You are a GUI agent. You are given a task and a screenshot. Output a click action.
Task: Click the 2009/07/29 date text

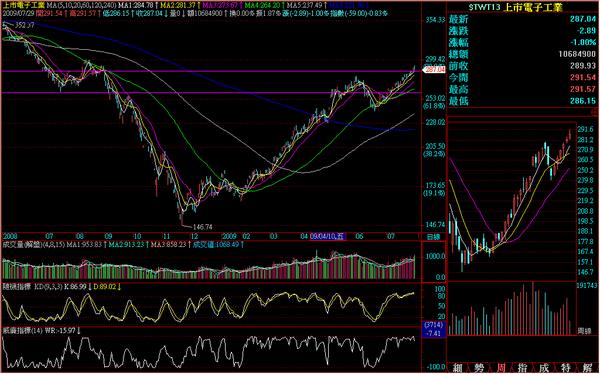[x=19, y=13]
